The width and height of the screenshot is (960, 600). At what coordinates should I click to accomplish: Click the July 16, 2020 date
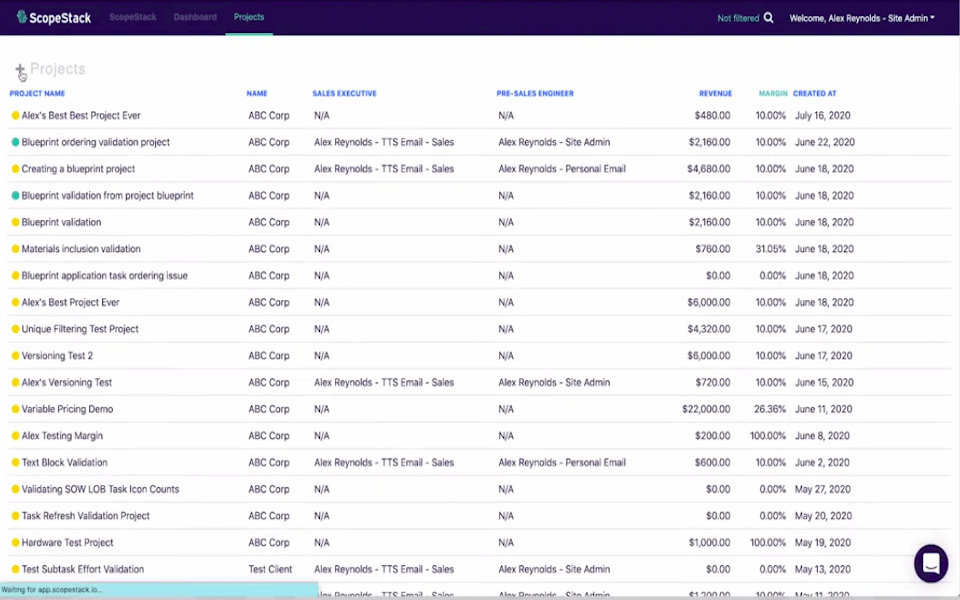click(822, 115)
